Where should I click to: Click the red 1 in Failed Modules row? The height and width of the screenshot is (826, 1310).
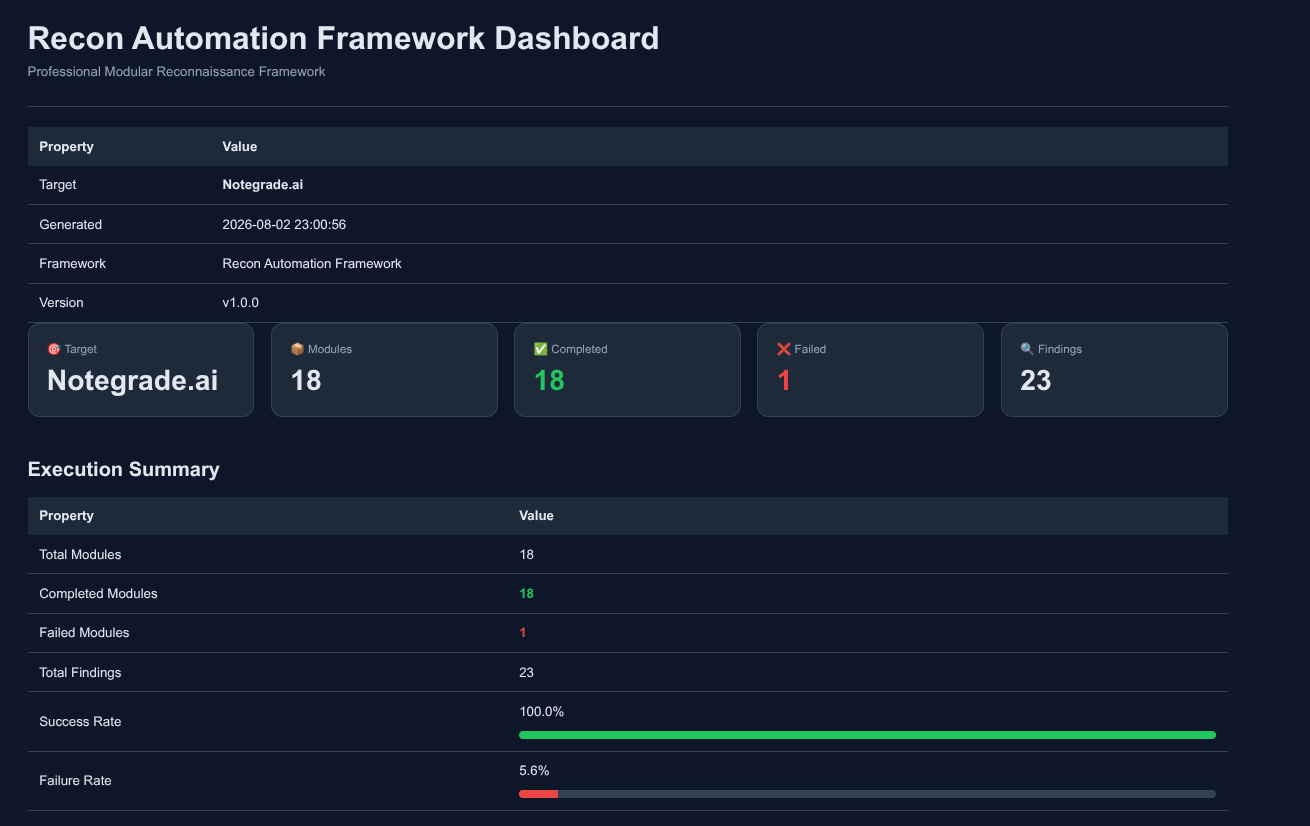click(x=522, y=633)
